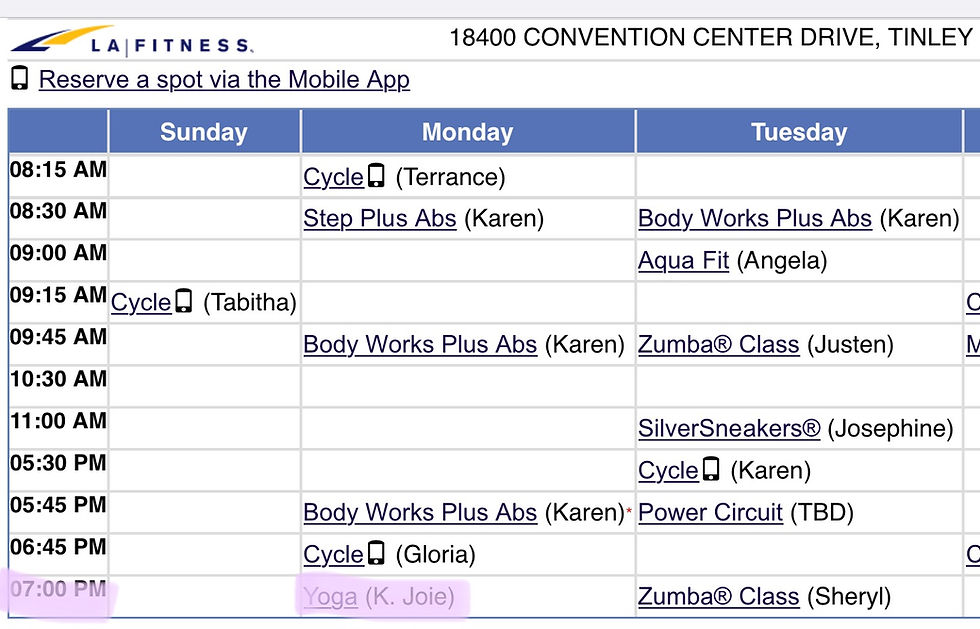This screenshot has width=980, height=629.
Task: Click the Tuesday column header
Action: 799,131
